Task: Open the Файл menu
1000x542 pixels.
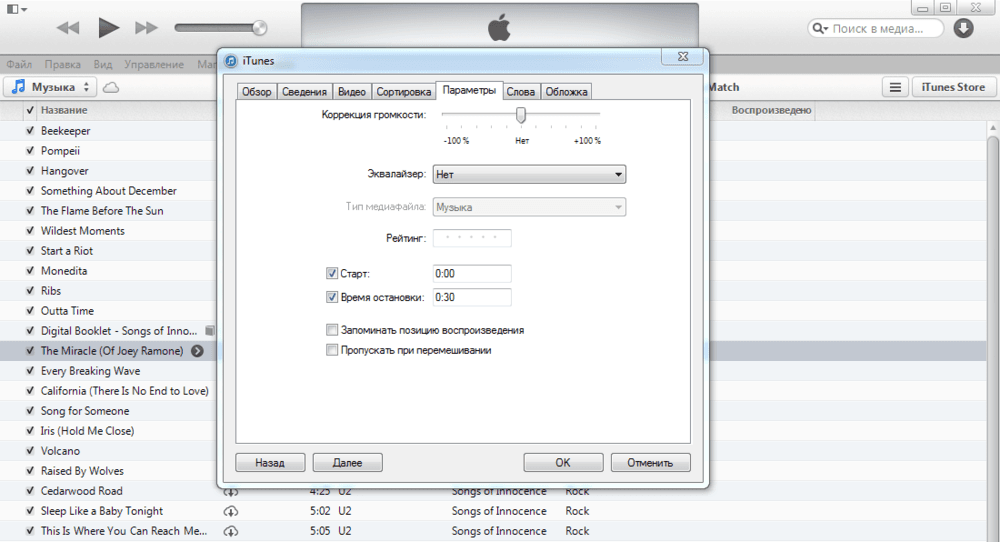Action: coord(19,64)
